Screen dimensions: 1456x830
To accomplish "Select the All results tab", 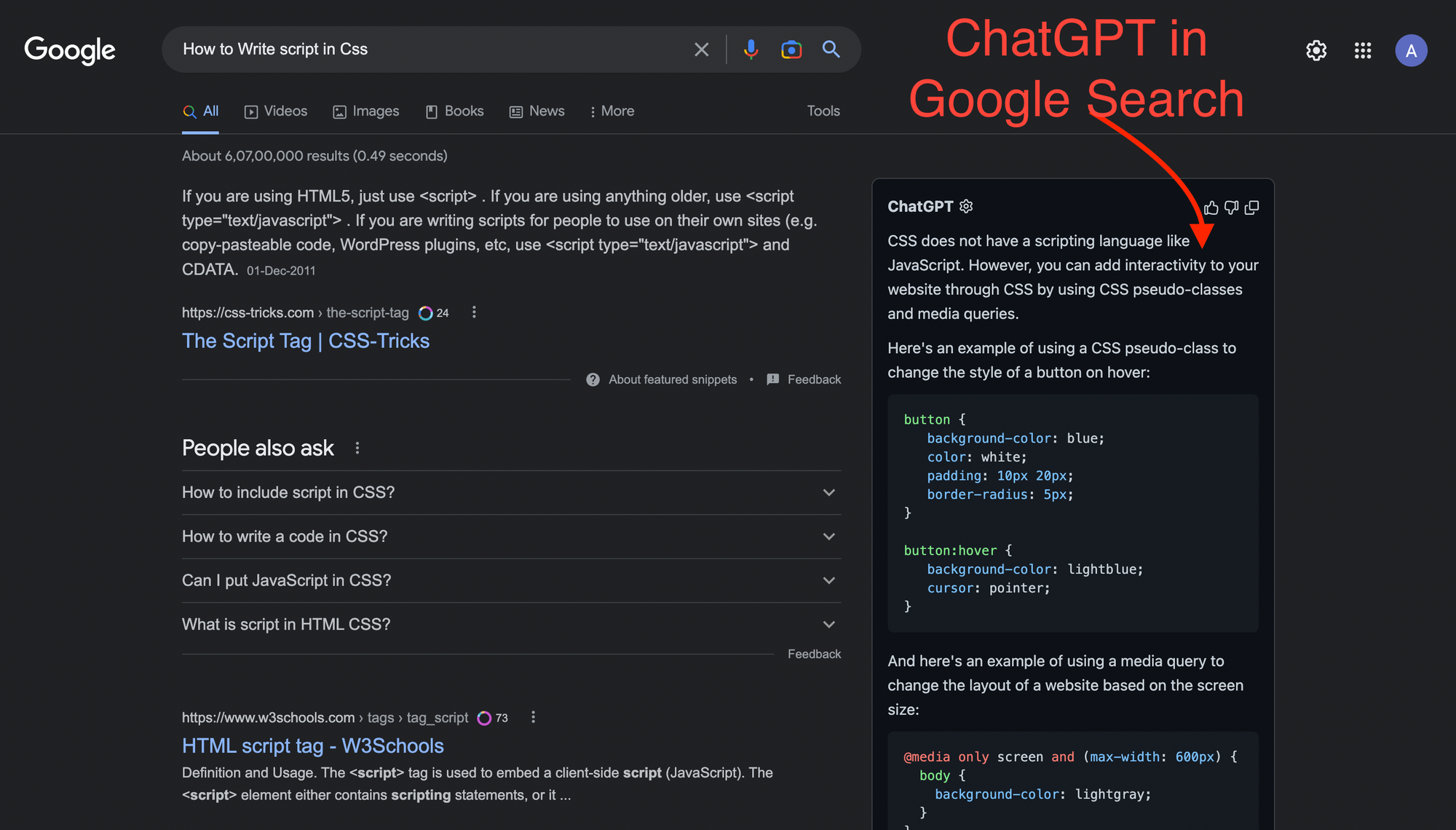I will coord(200,111).
